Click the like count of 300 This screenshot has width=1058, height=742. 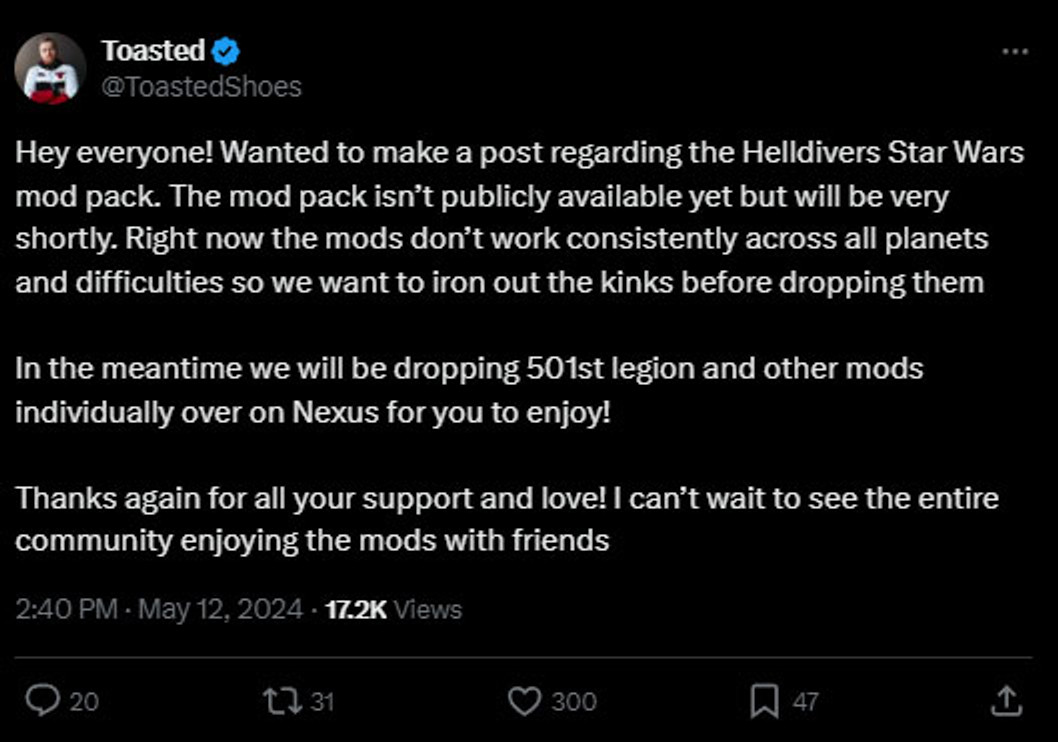pyautogui.click(x=574, y=702)
